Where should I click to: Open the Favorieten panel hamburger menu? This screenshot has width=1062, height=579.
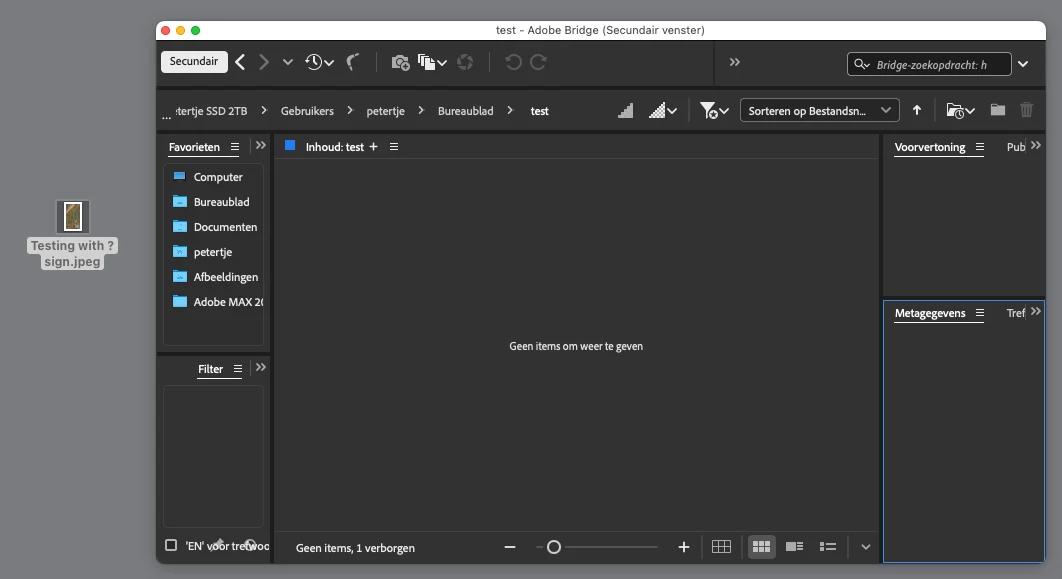pos(235,147)
